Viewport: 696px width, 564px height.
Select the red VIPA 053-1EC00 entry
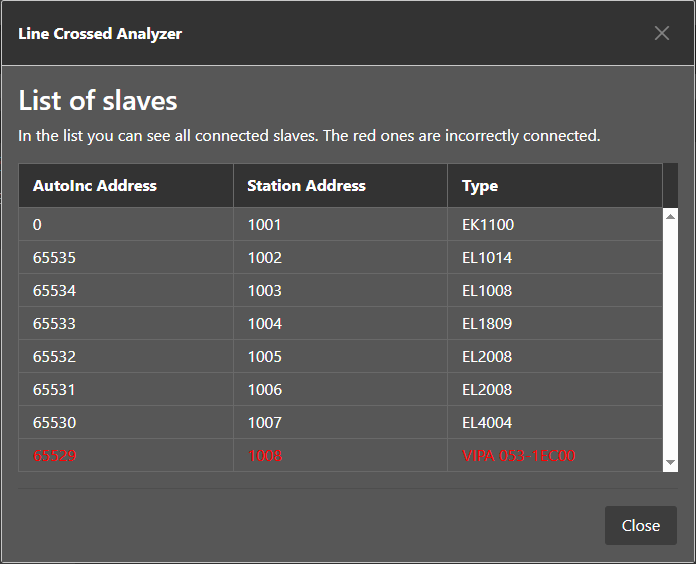pos(518,456)
